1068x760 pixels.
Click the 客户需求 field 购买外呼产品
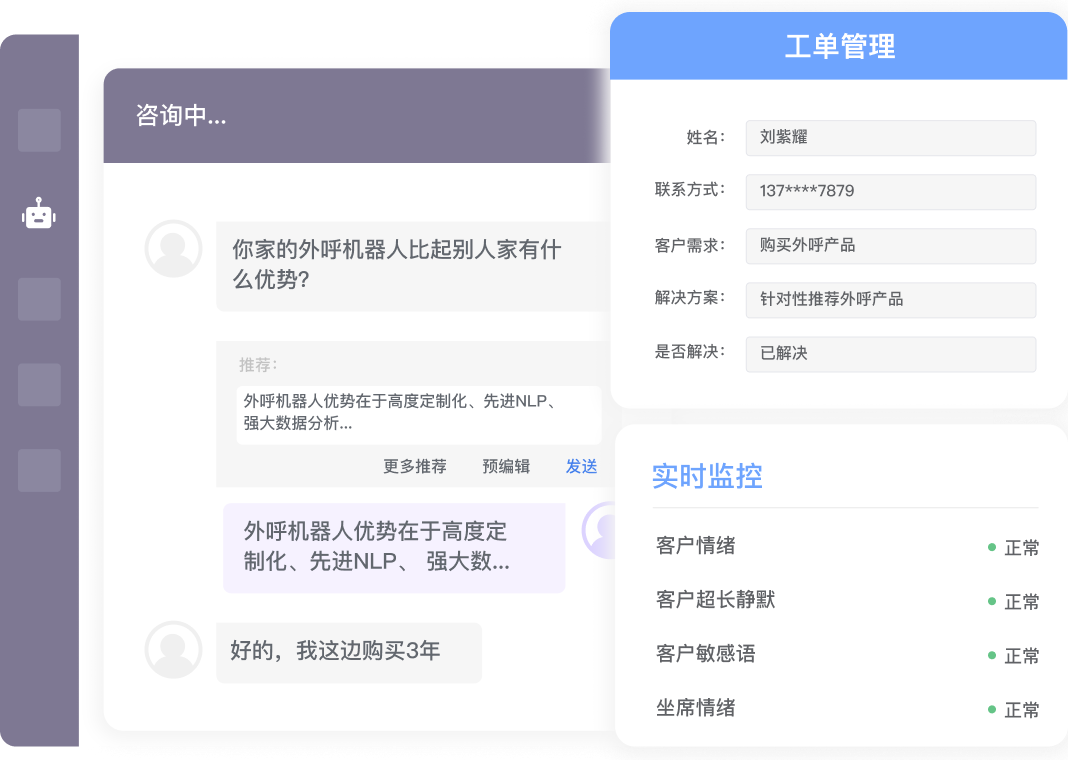coord(890,245)
